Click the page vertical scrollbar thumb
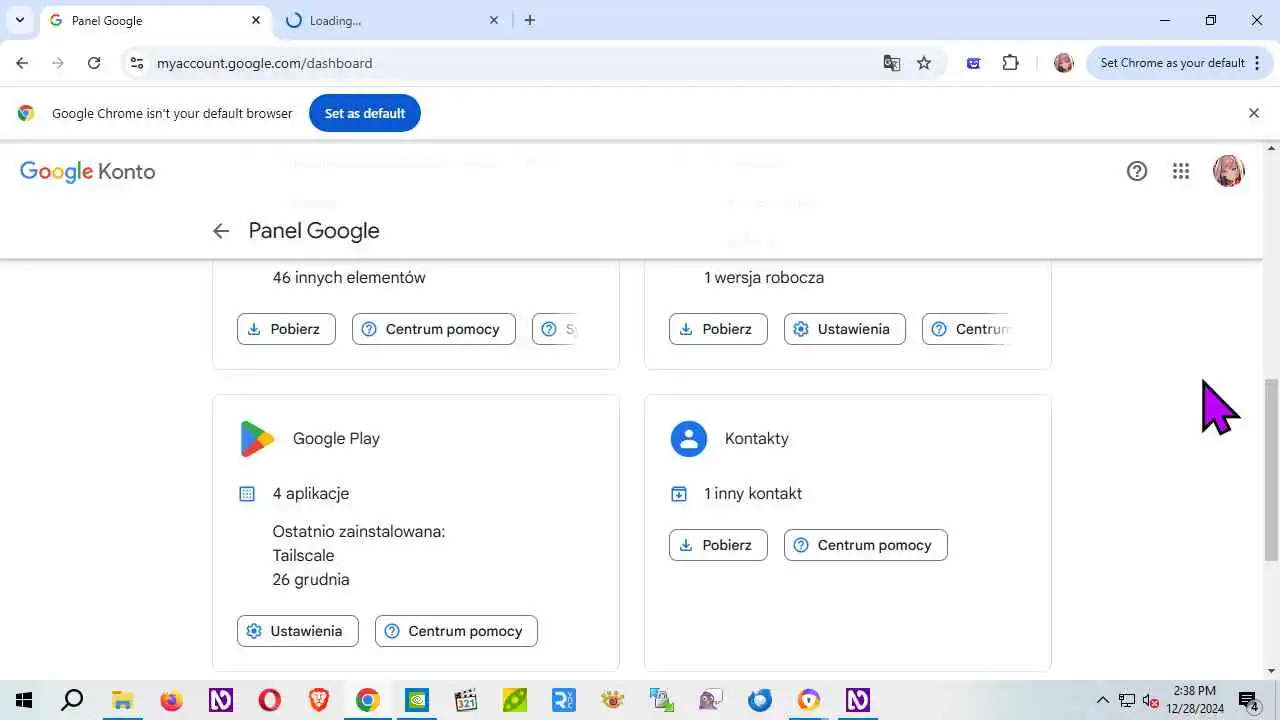This screenshot has width=1280, height=720. [1271, 469]
